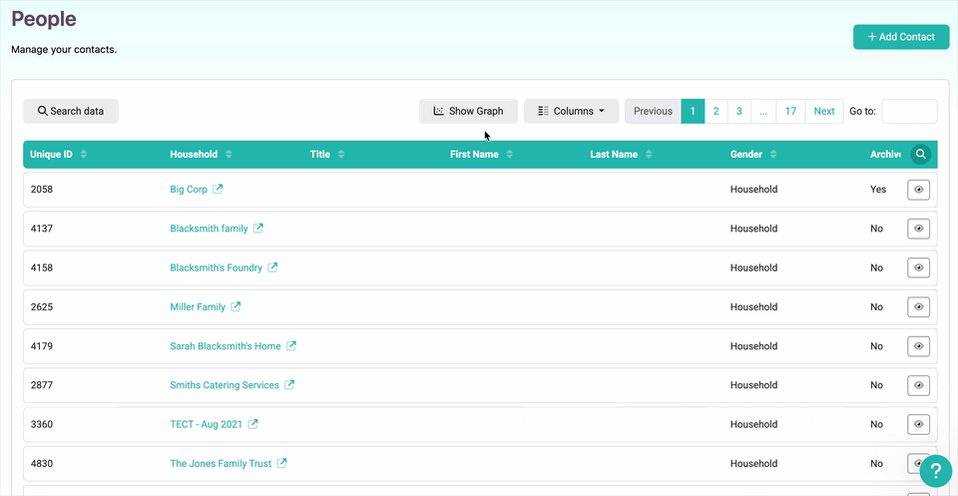Click the Show Graph button
The height and width of the screenshot is (496, 958).
[x=469, y=111]
